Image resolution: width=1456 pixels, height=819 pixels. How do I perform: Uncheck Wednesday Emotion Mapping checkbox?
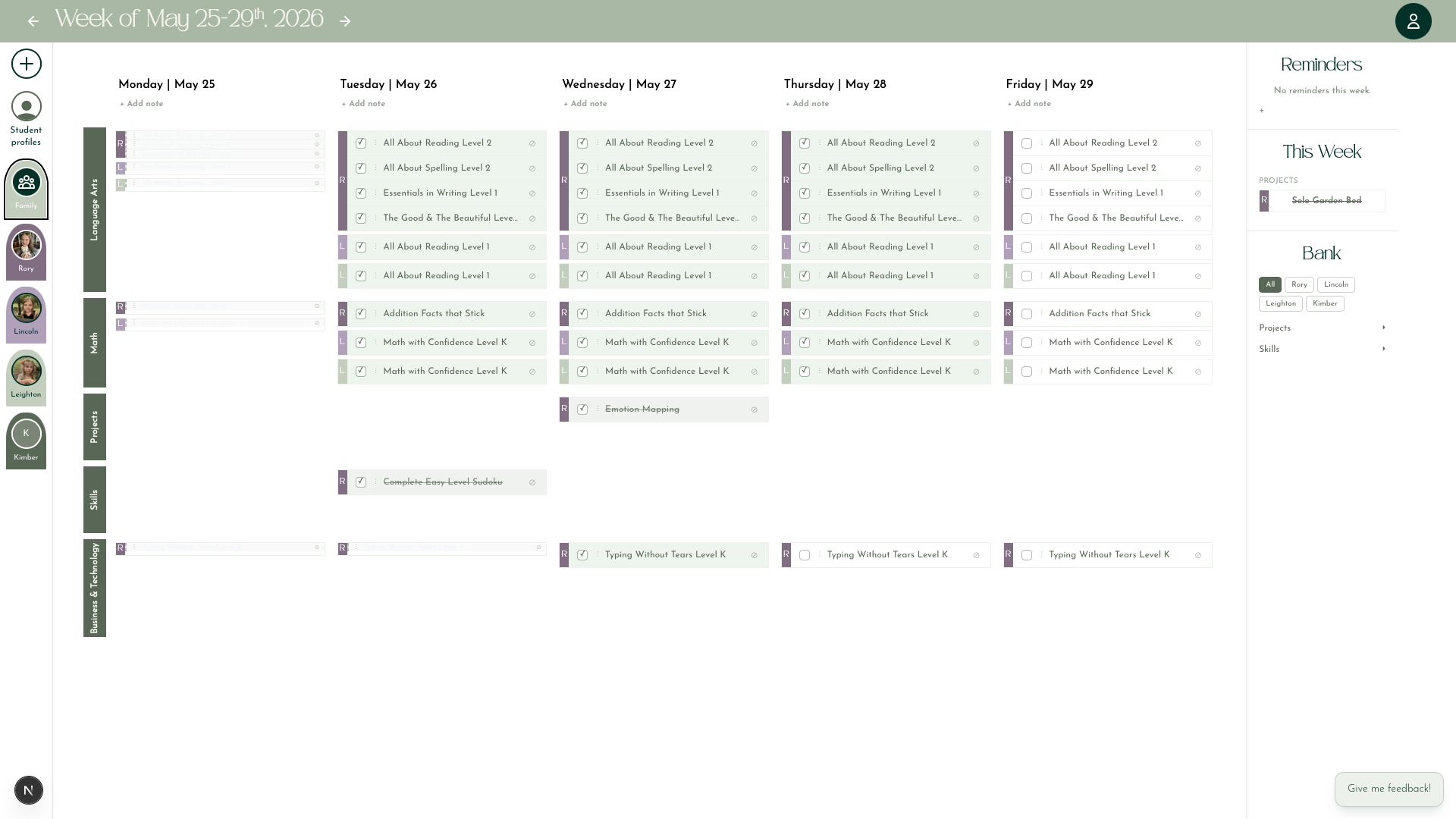[x=582, y=409]
